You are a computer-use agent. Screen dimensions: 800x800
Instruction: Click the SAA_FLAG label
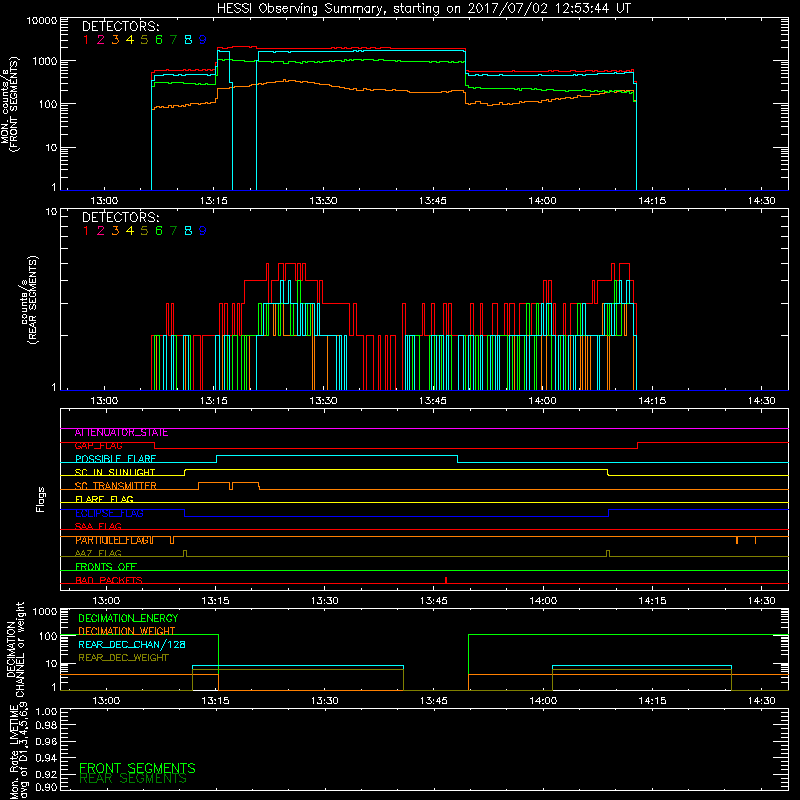coord(98,527)
